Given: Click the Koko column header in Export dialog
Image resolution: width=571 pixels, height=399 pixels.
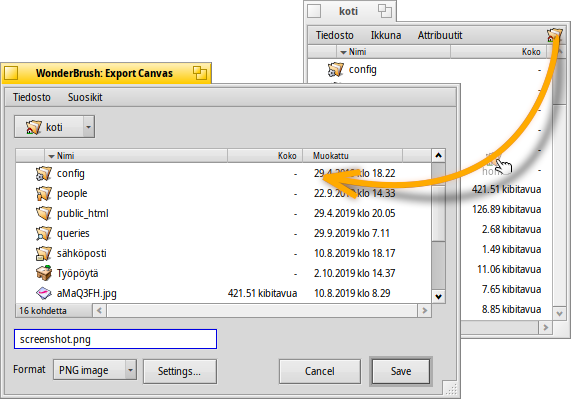Looking at the screenshot, I should click(x=265, y=156).
